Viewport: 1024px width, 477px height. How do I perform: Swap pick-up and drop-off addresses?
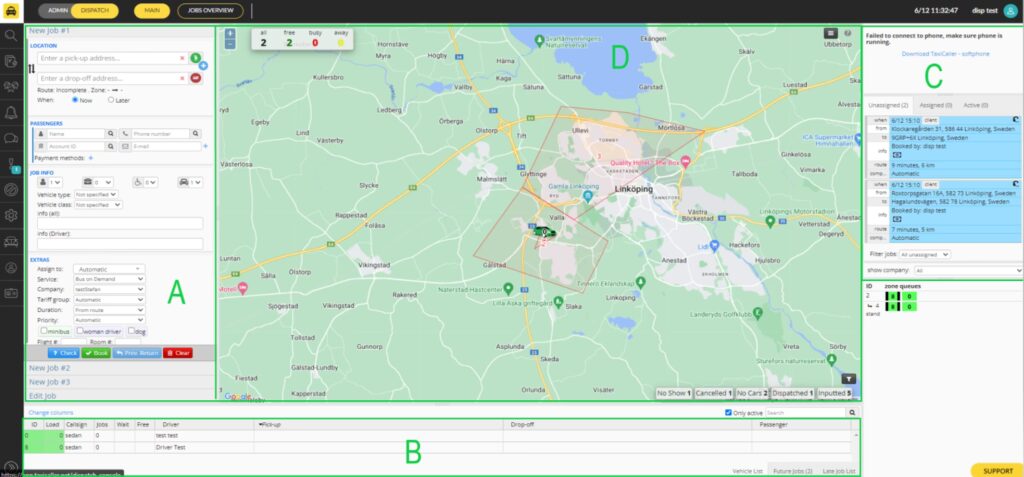coord(30,68)
